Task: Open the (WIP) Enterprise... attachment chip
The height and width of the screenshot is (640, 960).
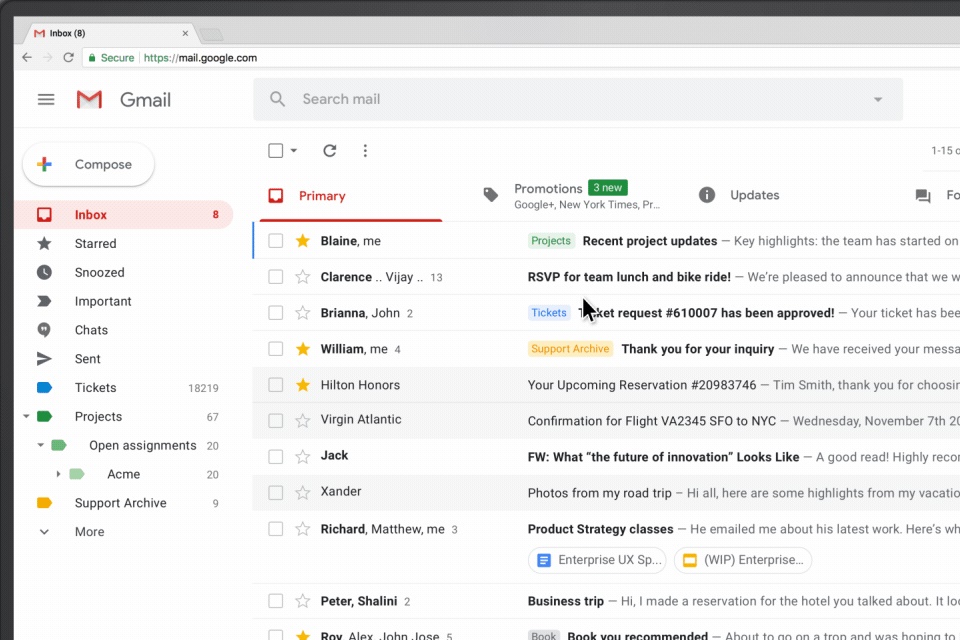Action: [743, 560]
